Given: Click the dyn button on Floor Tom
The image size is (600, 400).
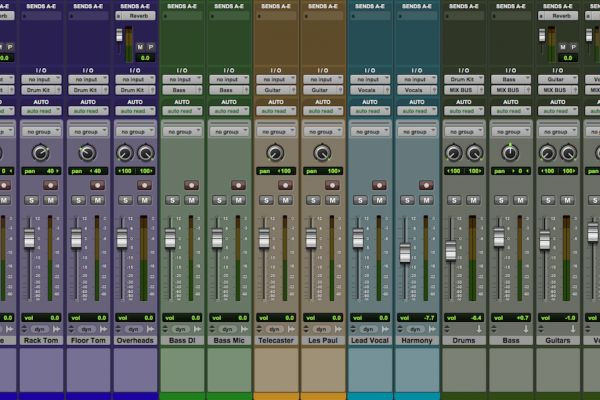Looking at the screenshot, I should [x=86, y=329].
